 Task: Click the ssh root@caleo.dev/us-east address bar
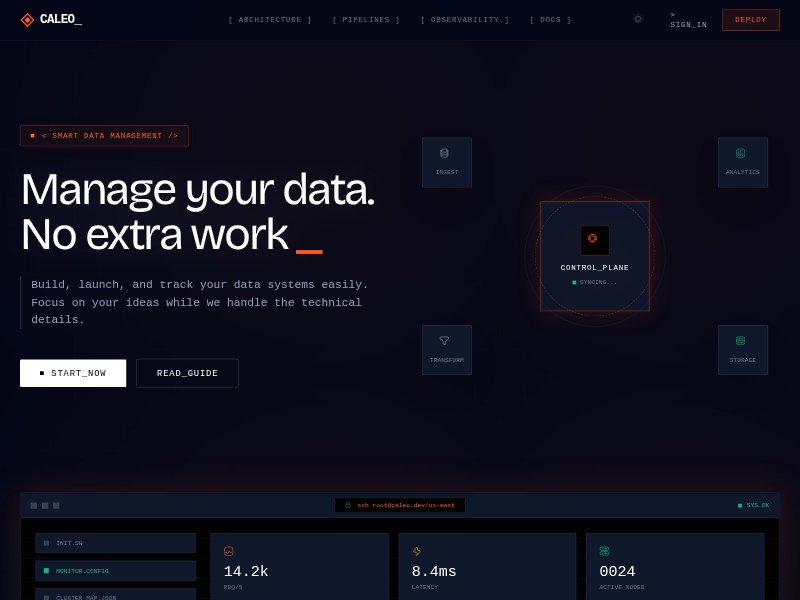400,505
